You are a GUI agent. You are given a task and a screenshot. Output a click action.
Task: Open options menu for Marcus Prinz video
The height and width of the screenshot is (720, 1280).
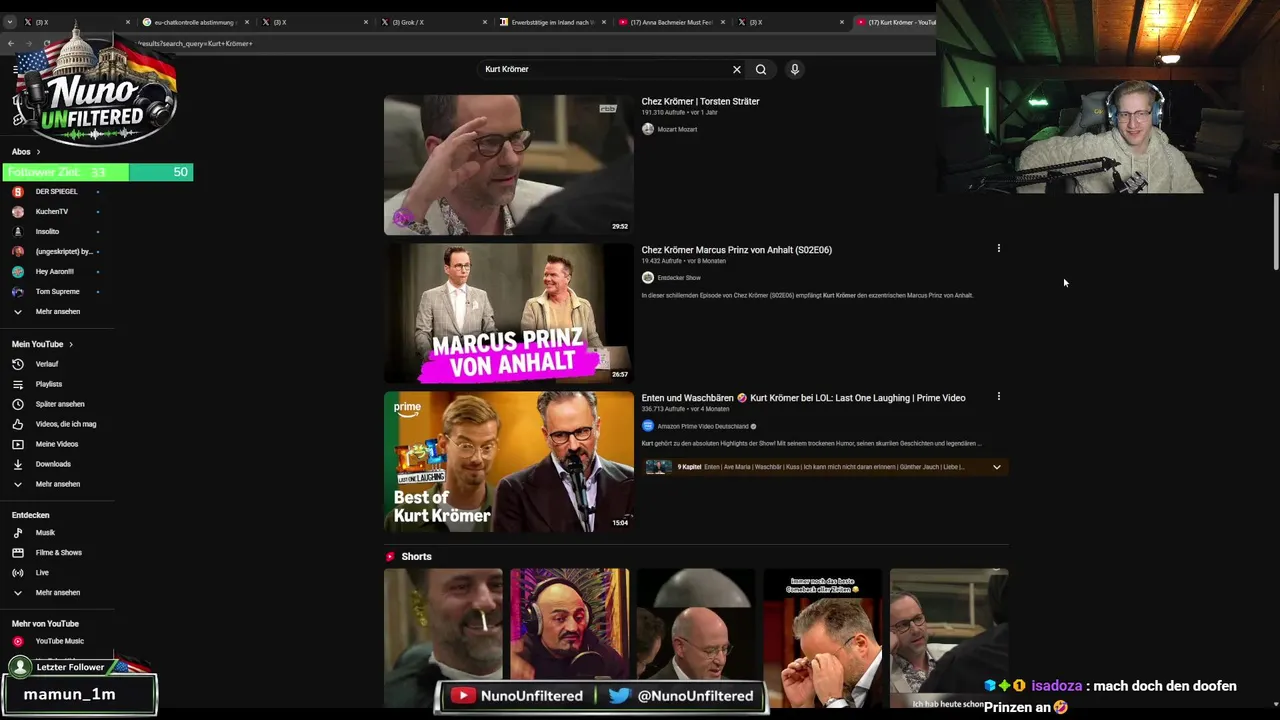[998, 248]
